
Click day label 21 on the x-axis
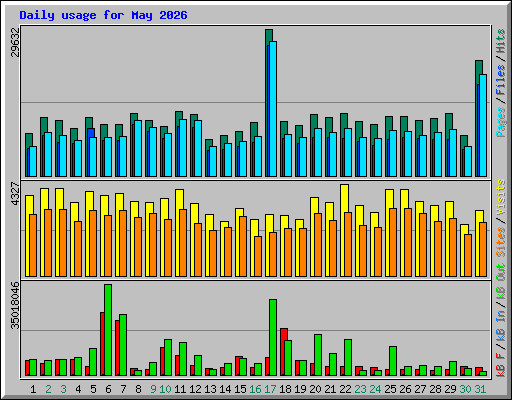pyautogui.click(x=330, y=389)
